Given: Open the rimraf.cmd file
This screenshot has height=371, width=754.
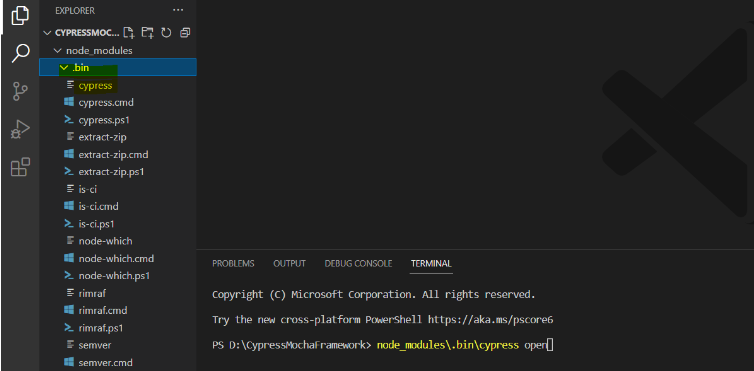Looking at the screenshot, I should [x=118, y=310].
